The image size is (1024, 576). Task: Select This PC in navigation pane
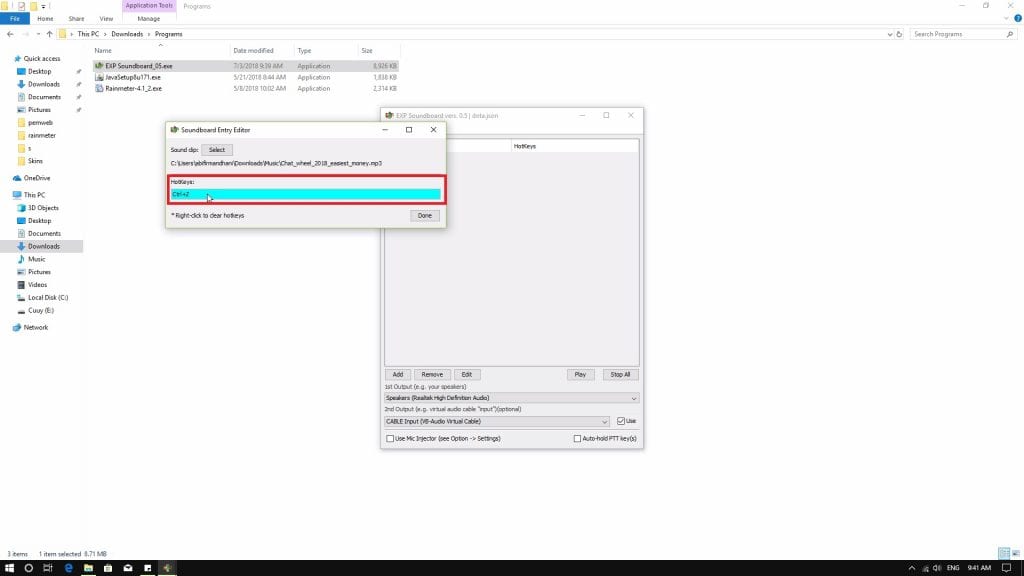click(34, 195)
